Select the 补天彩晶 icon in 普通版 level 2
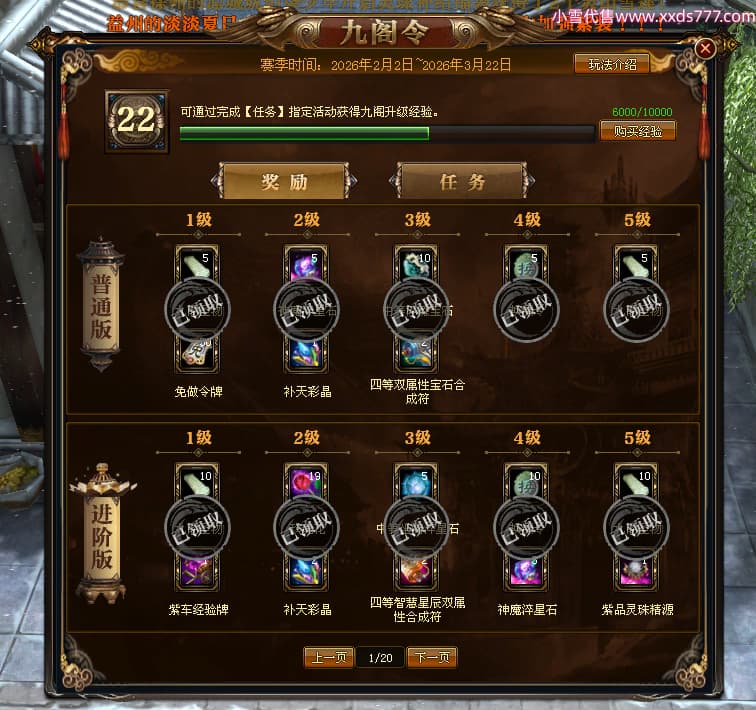The height and width of the screenshot is (710, 756). coord(306,355)
